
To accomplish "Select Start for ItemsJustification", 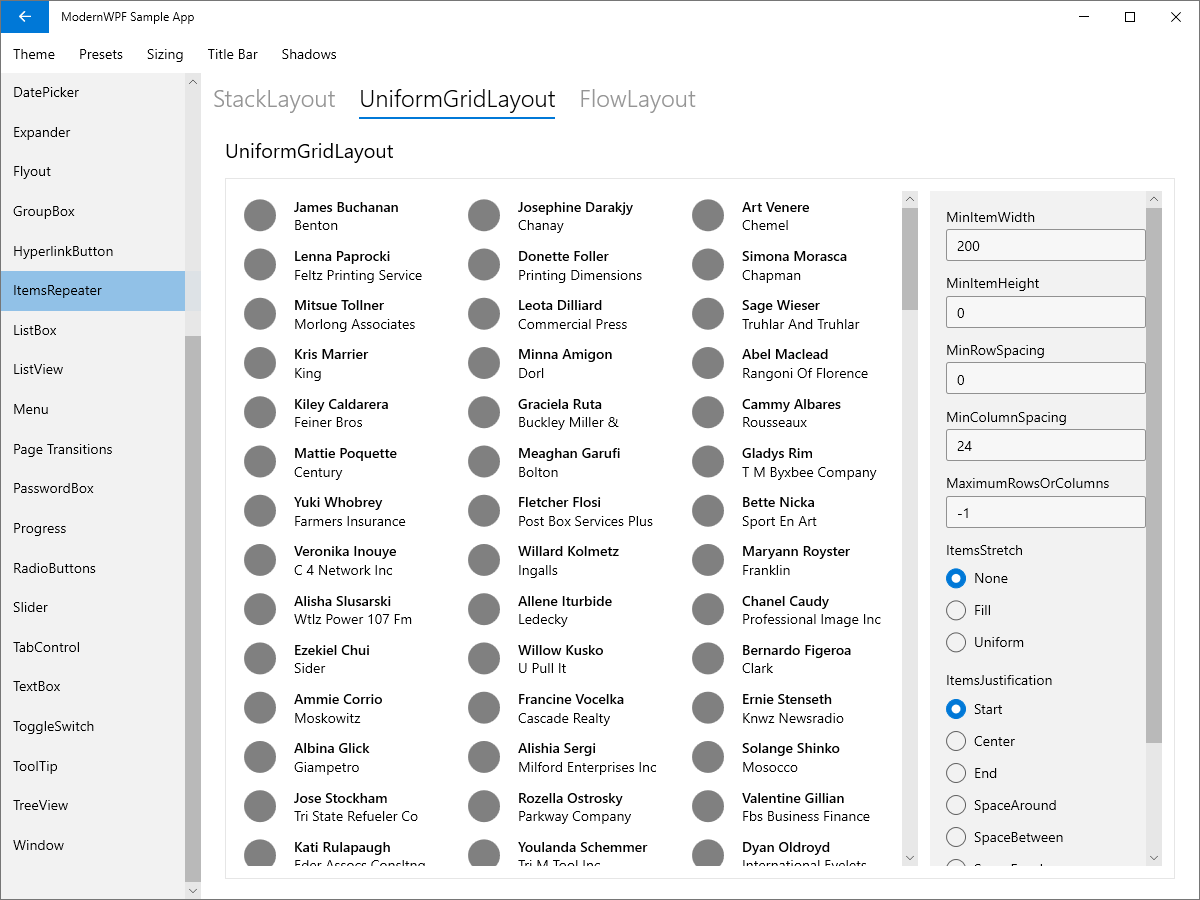I will [x=974, y=709].
